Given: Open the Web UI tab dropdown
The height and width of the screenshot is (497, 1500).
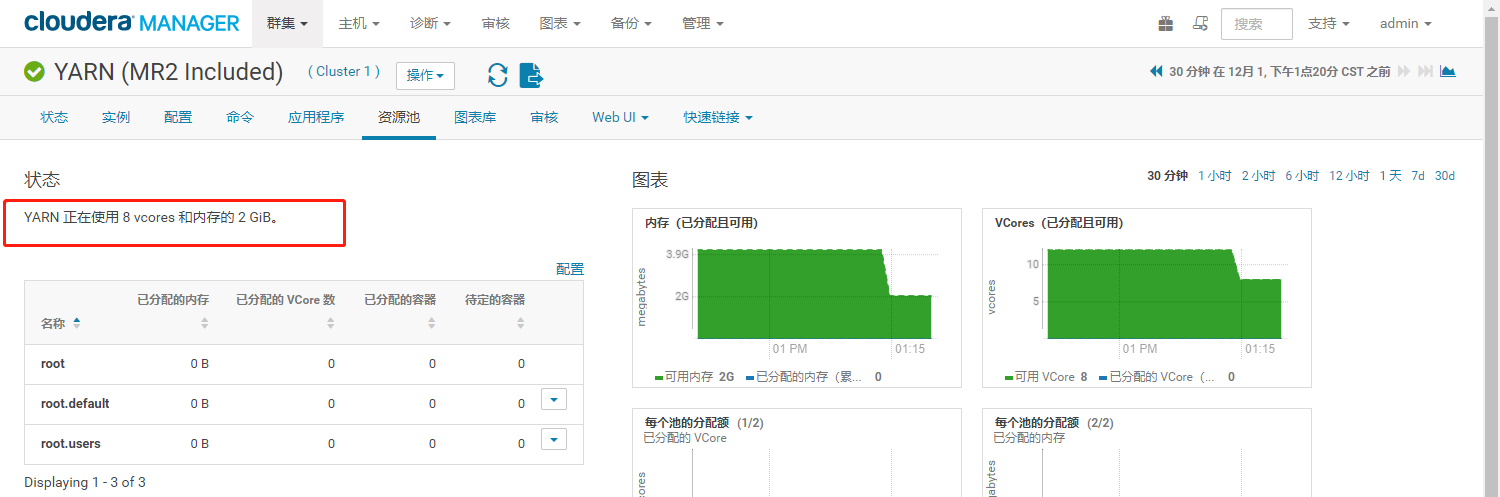Looking at the screenshot, I should pyautogui.click(x=620, y=117).
